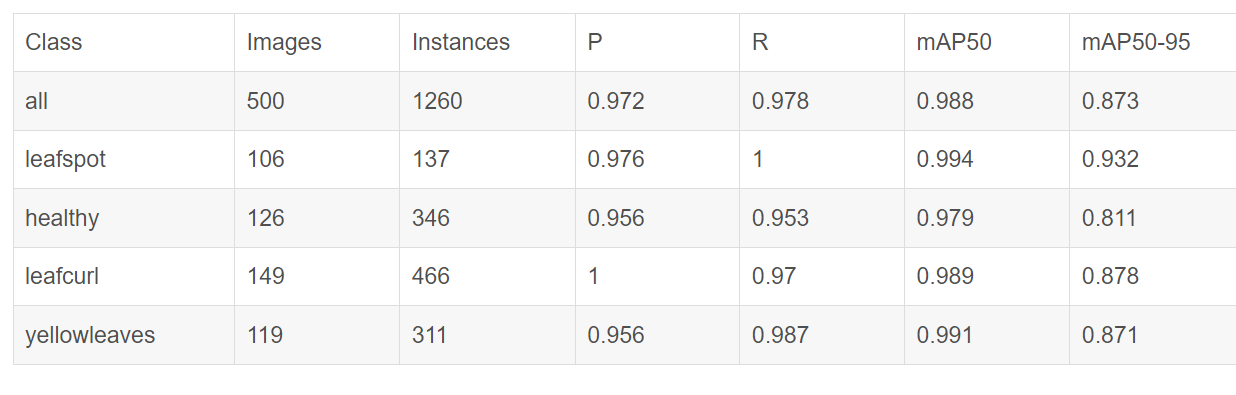The width and height of the screenshot is (1236, 395).
Task: Click the R column header
Action: [x=822, y=42]
